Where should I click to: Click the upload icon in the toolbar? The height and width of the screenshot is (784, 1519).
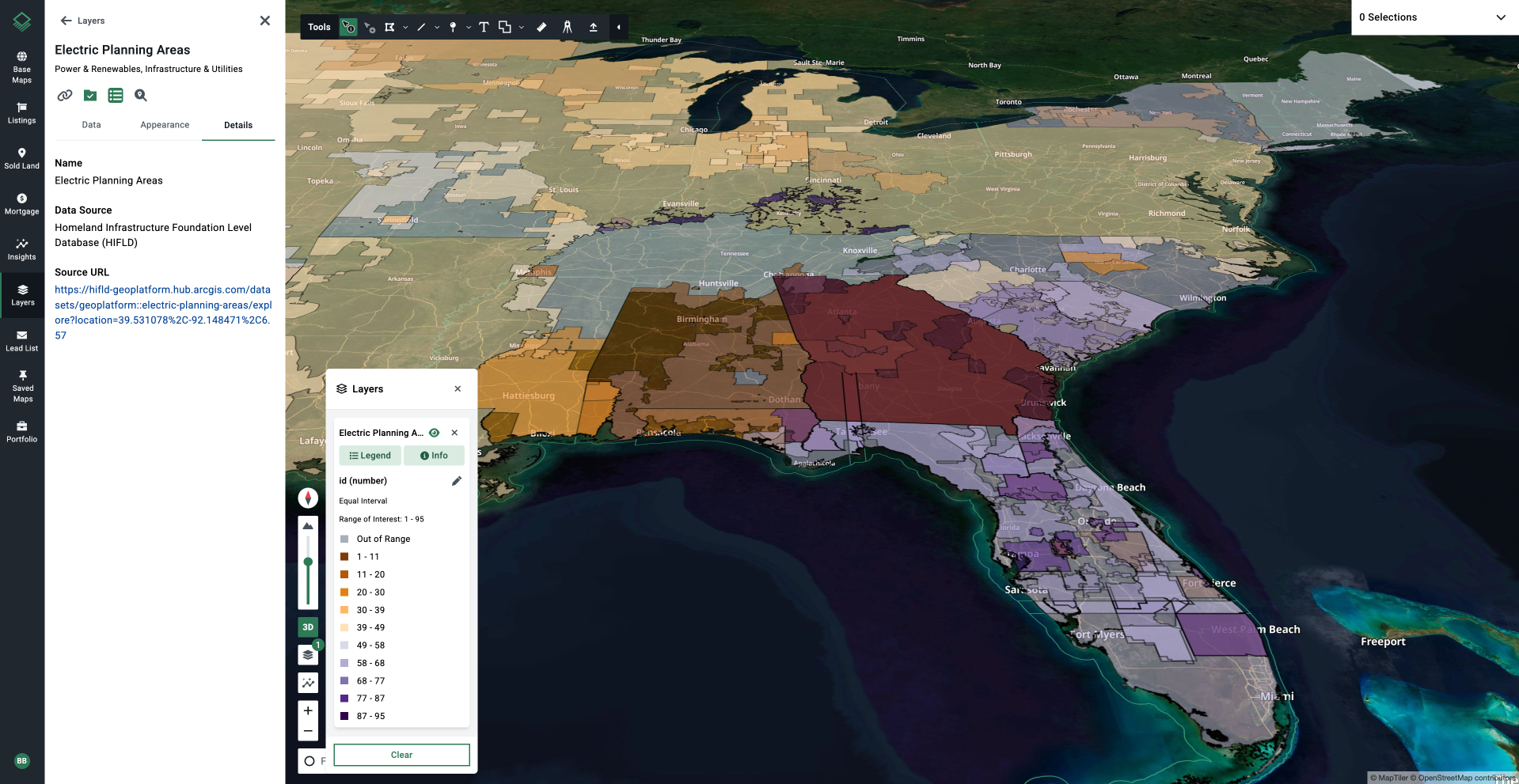tap(593, 27)
